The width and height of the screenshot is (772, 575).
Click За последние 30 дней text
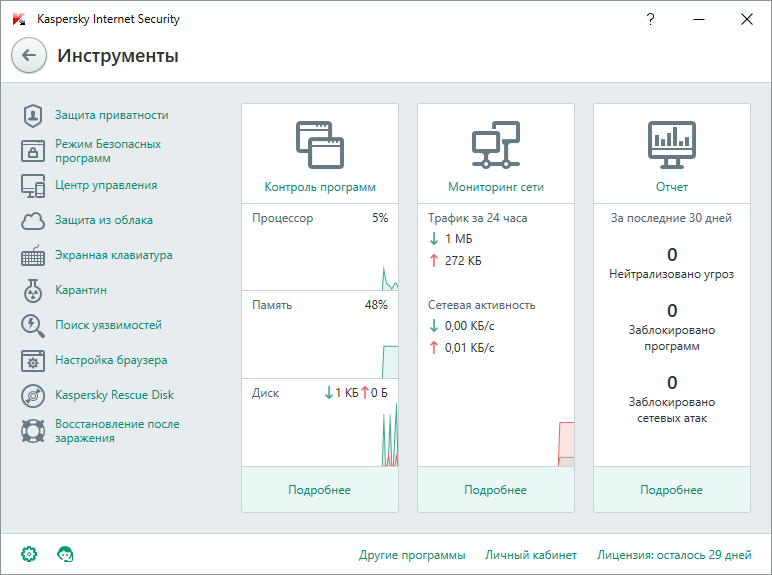(x=672, y=218)
